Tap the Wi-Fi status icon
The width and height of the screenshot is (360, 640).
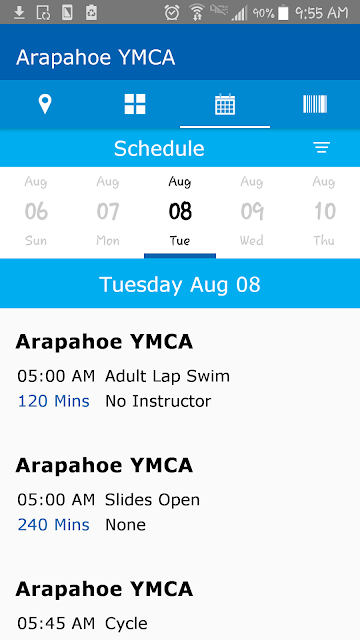click(x=197, y=12)
